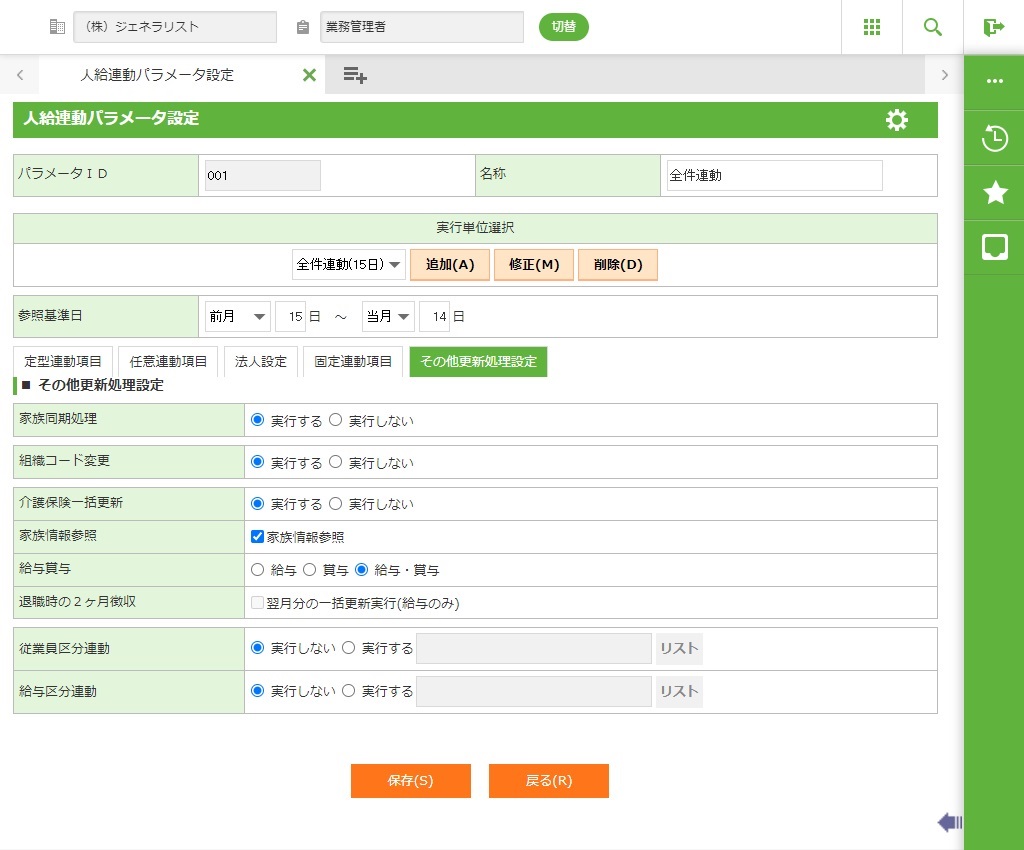
Task: Open the history clock icon in sidebar
Action: (x=994, y=138)
